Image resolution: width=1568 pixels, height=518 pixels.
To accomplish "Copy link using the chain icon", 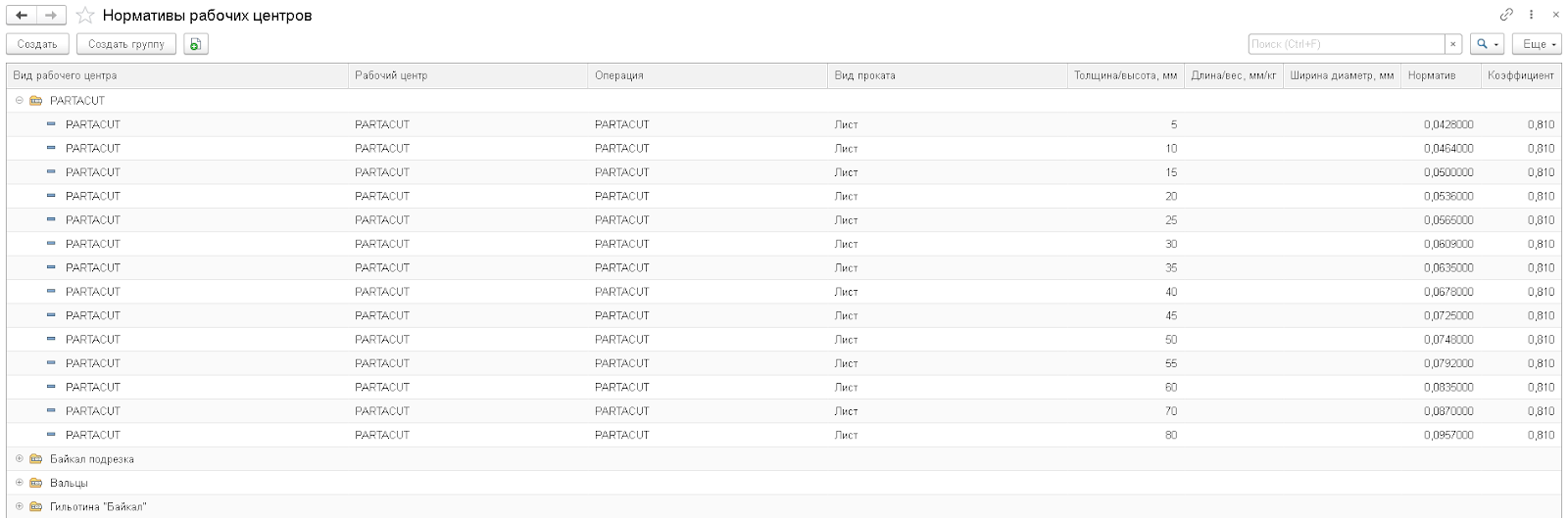I will [1506, 15].
